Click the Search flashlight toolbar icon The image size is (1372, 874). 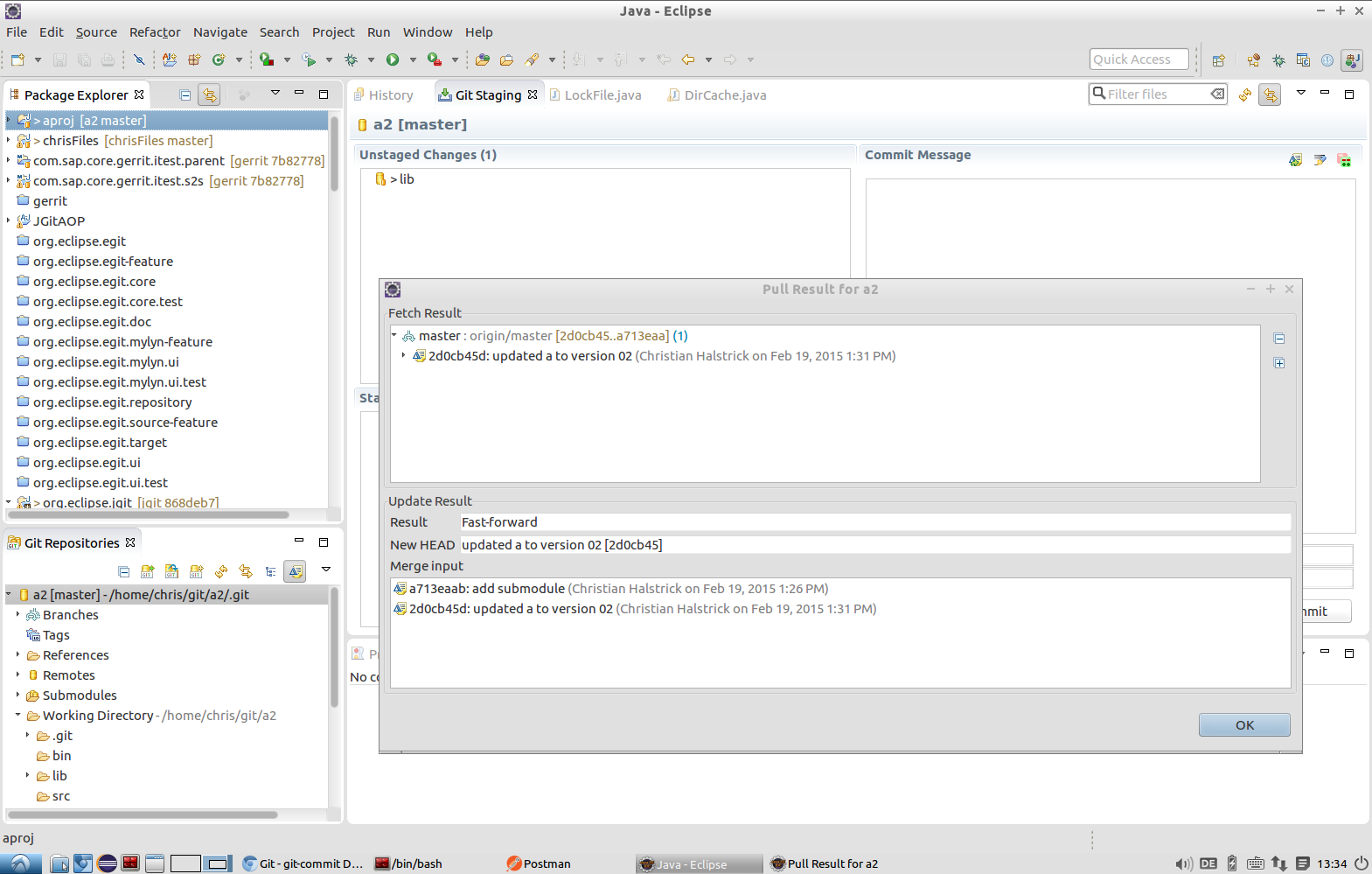[x=532, y=59]
